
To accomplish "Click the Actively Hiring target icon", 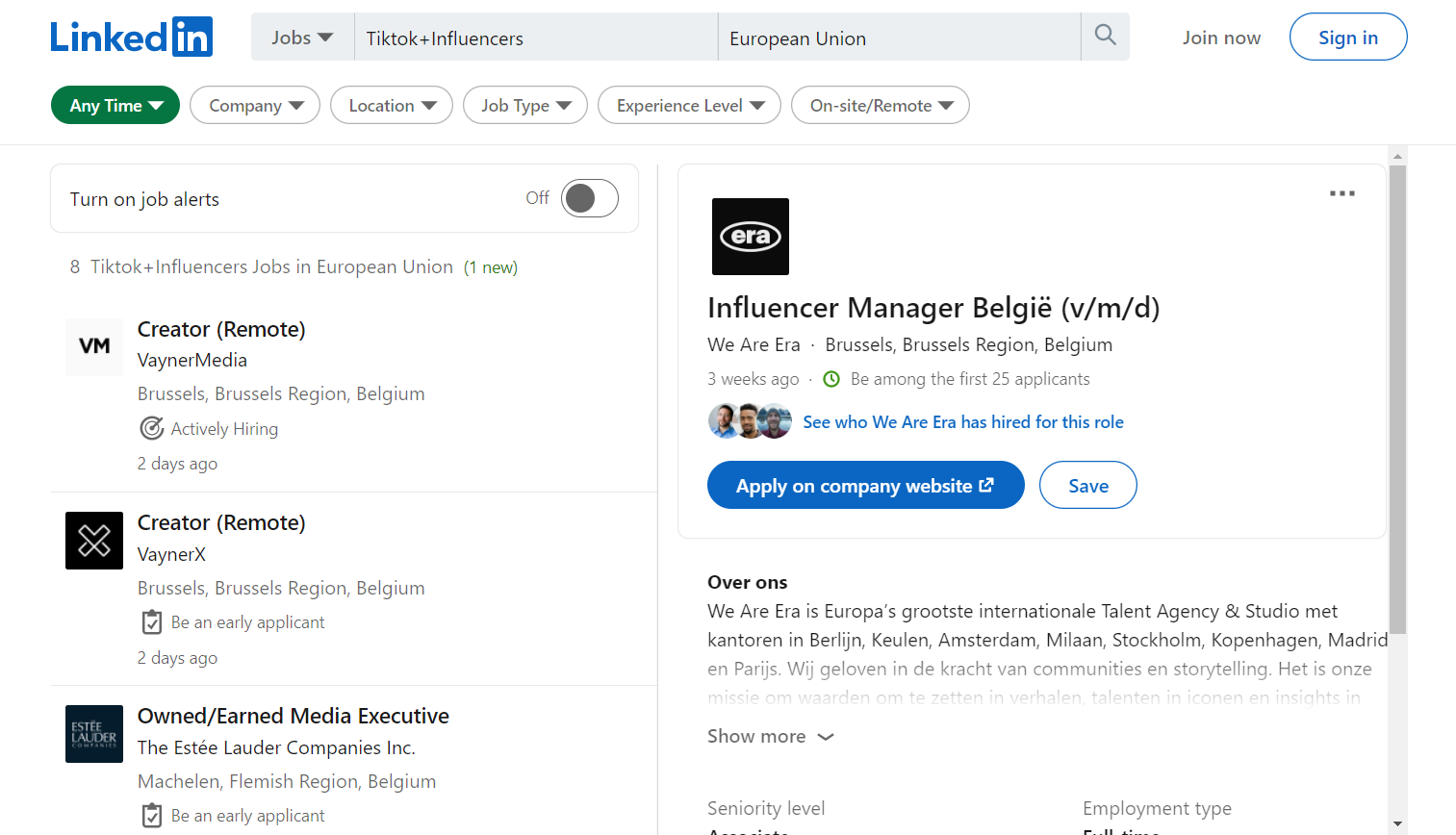I will 151,428.
